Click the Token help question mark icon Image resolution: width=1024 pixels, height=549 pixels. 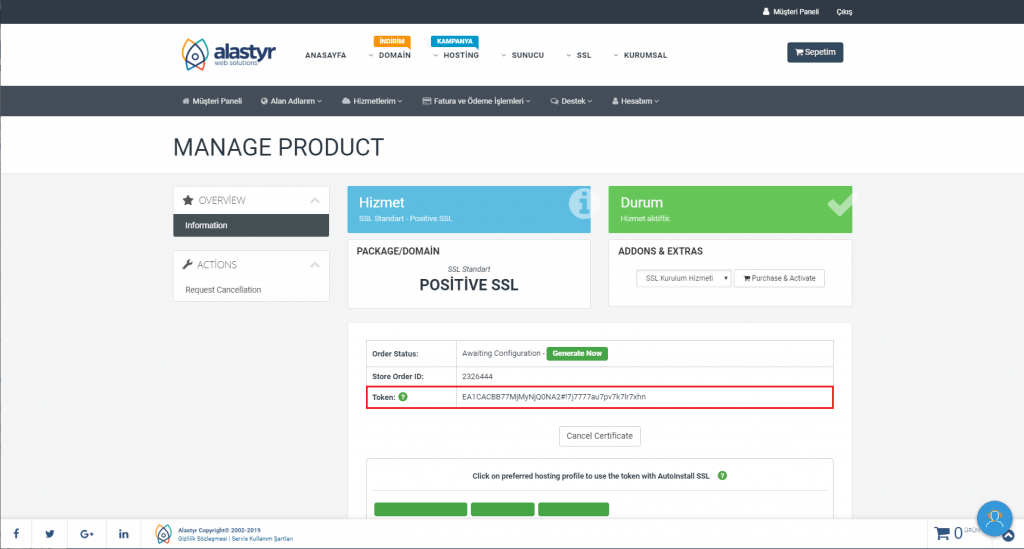click(403, 397)
